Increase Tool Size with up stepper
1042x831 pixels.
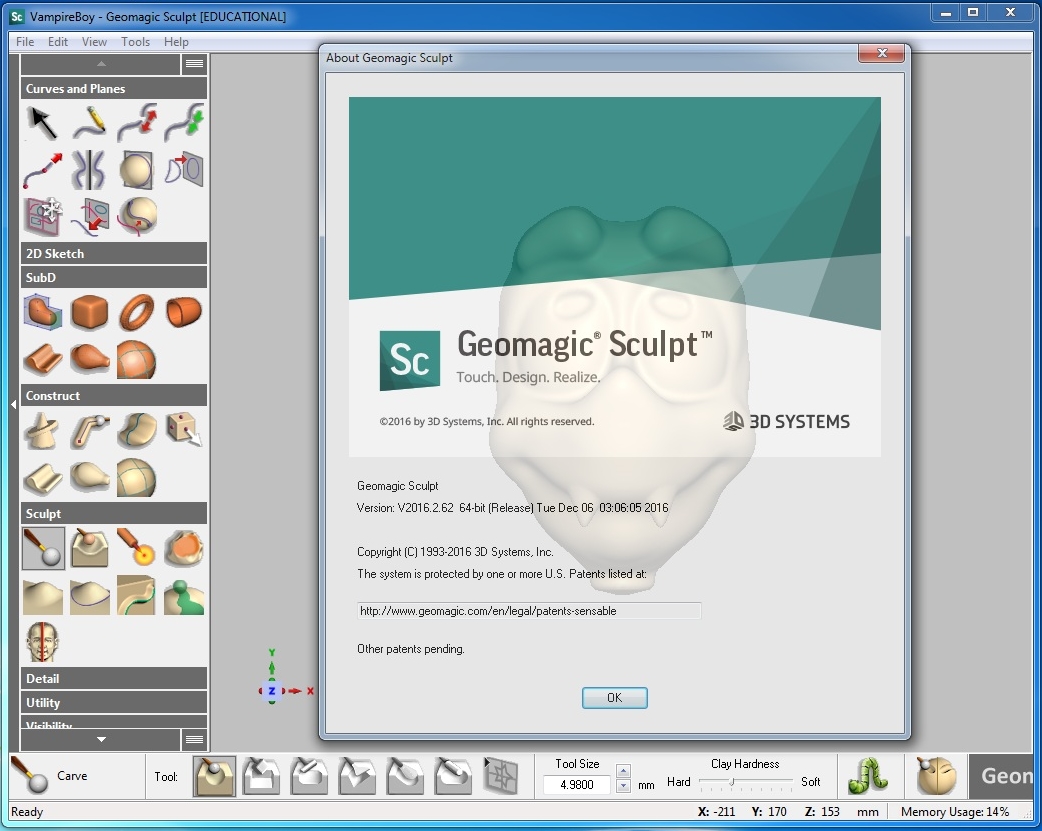point(623,771)
